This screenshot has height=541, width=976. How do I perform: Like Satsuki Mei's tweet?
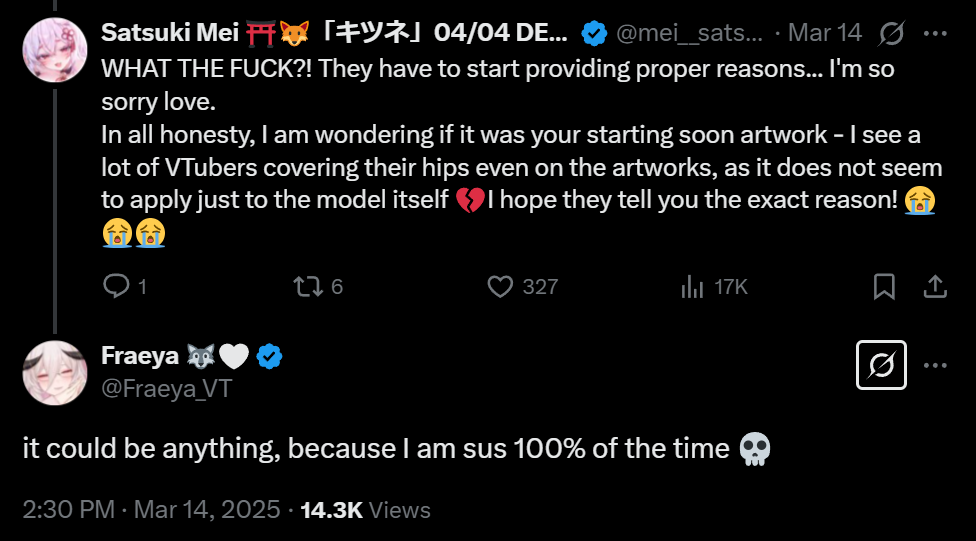click(x=500, y=287)
